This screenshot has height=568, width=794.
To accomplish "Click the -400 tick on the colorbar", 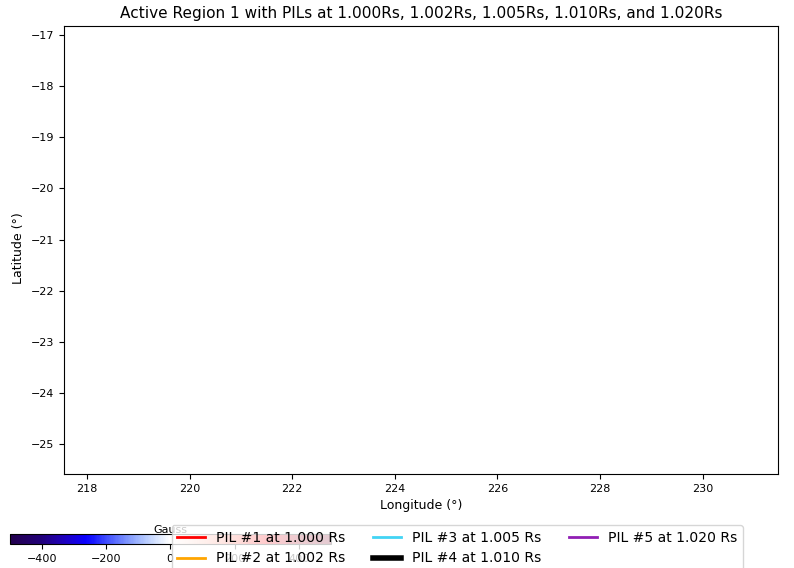I will coord(41,558).
